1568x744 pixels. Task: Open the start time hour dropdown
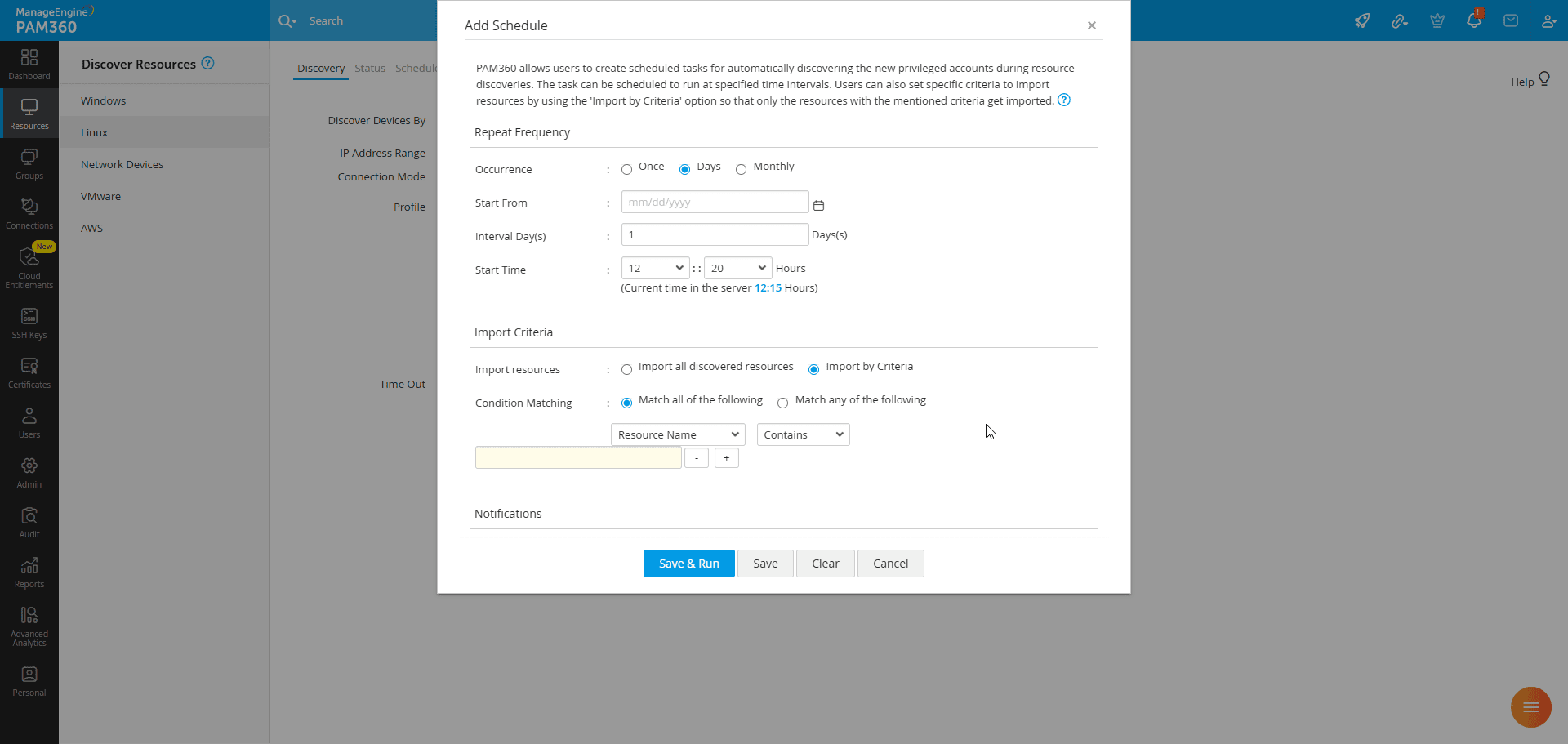click(x=655, y=268)
